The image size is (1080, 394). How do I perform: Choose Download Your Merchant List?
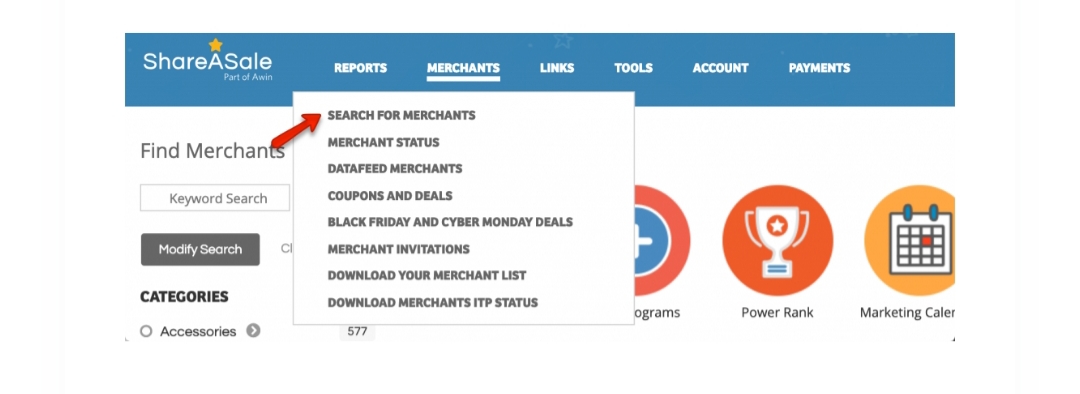(426, 276)
